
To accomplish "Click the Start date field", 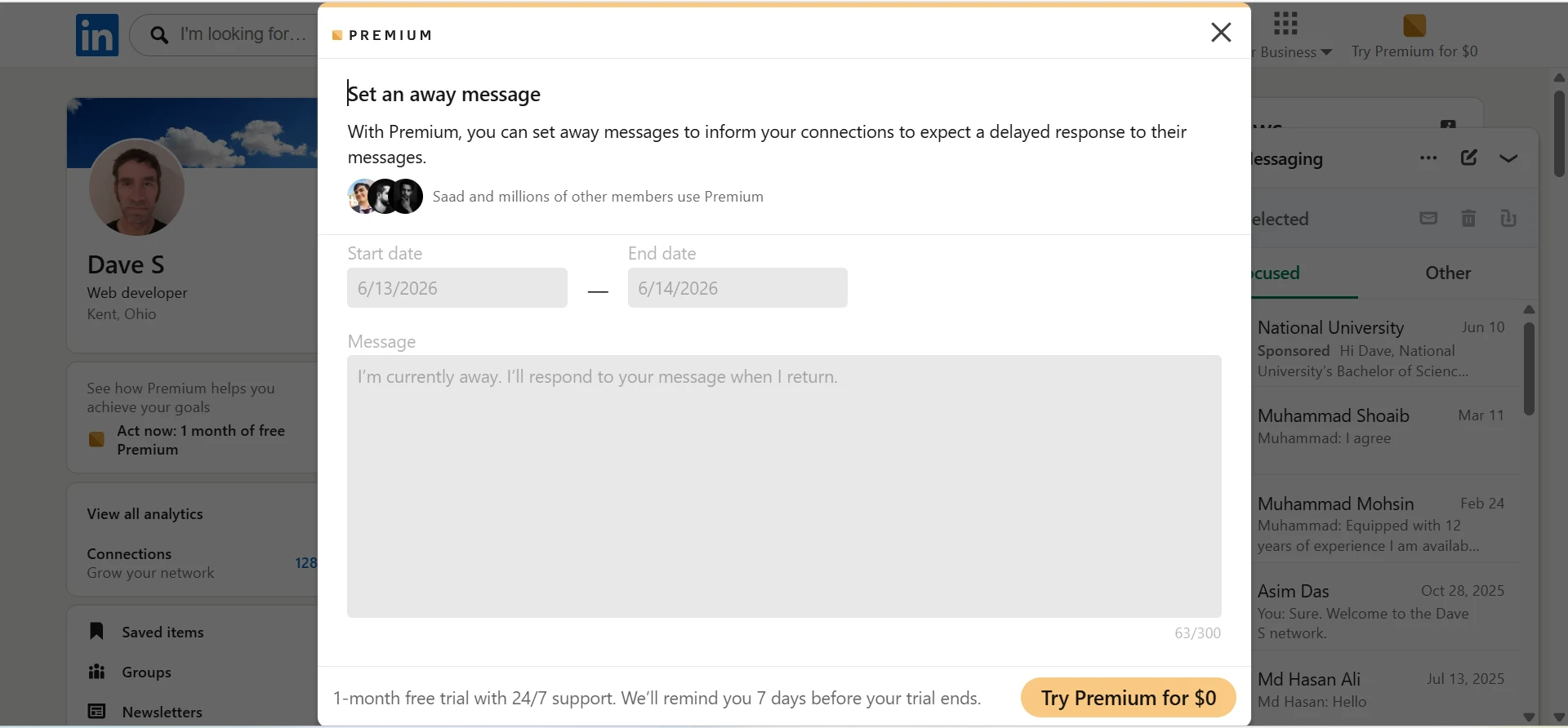I will 457,288.
